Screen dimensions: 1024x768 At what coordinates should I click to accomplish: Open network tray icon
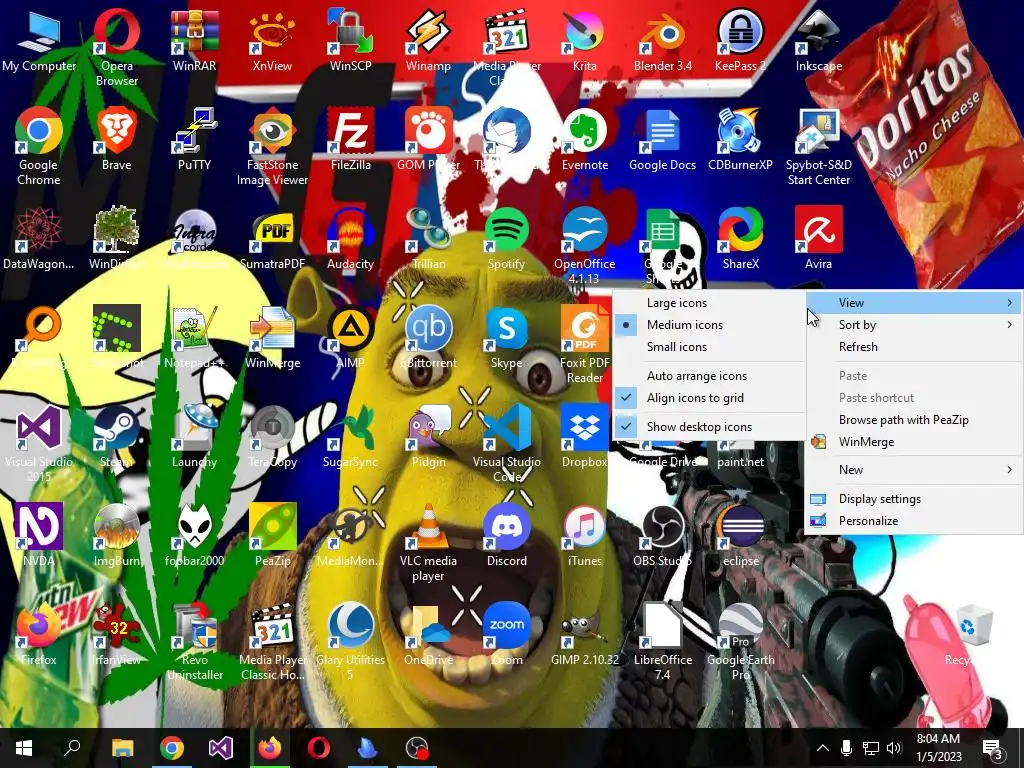[x=871, y=748]
